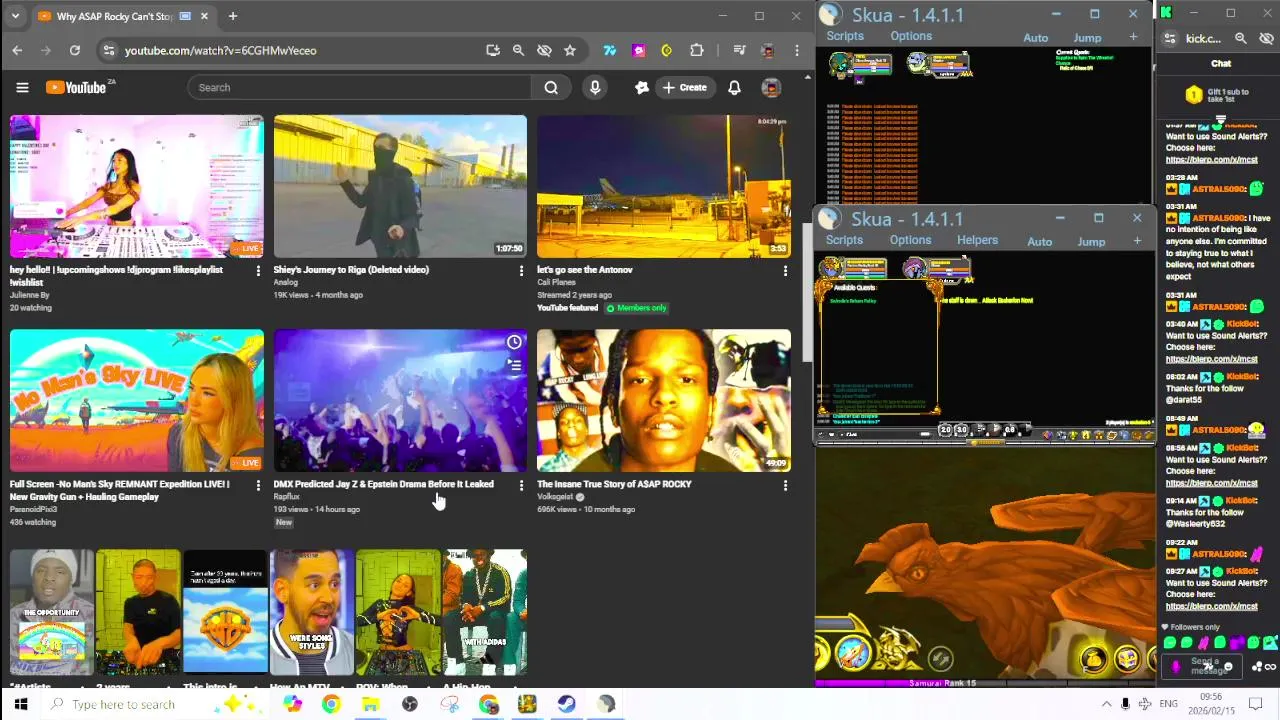Viewport: 1280px width, 720px height.
Task: Open the No Man's Sky LIVE thumbnail
Action: coord(137,400)
